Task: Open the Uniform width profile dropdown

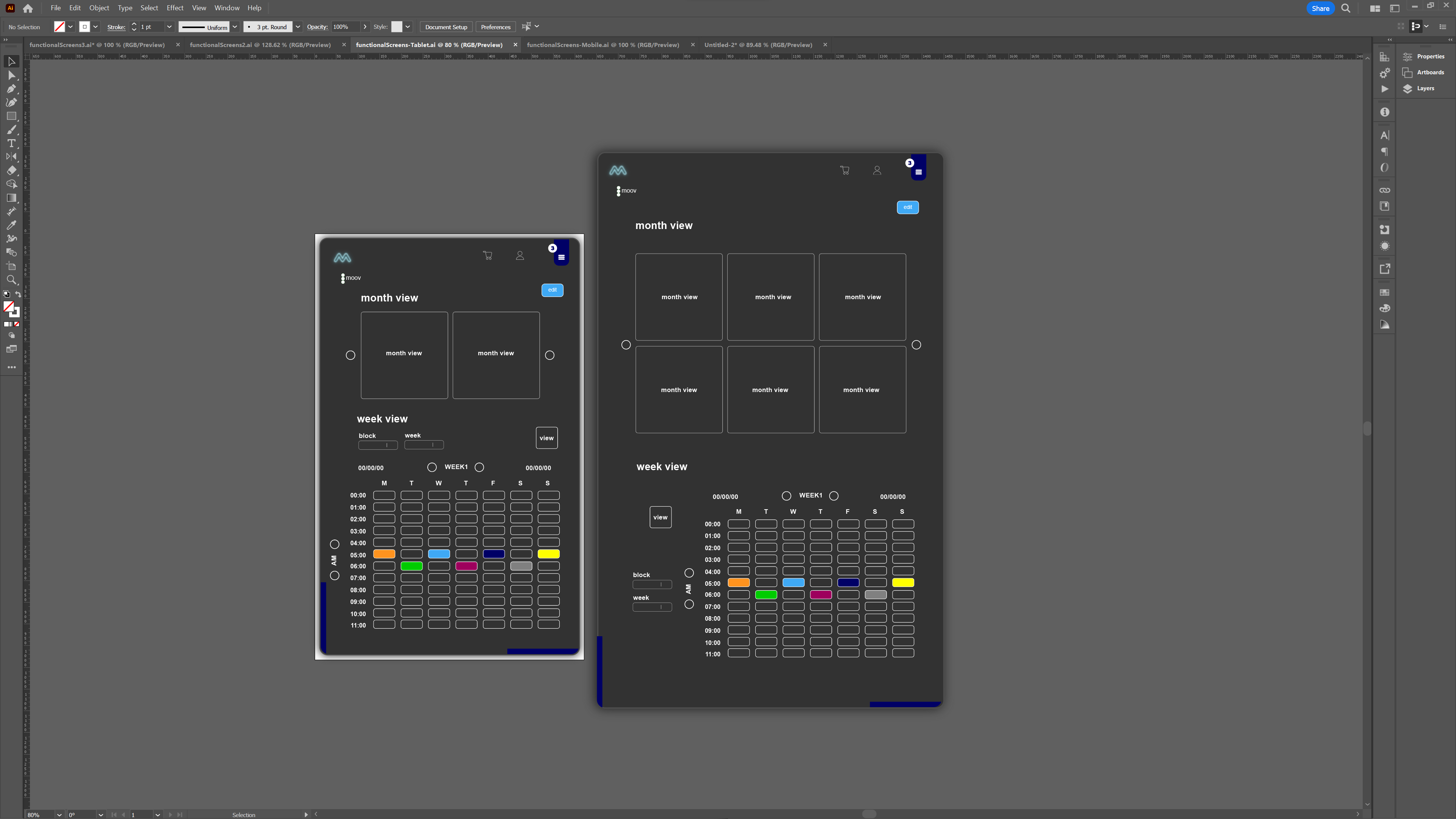Action: point(235,27)
